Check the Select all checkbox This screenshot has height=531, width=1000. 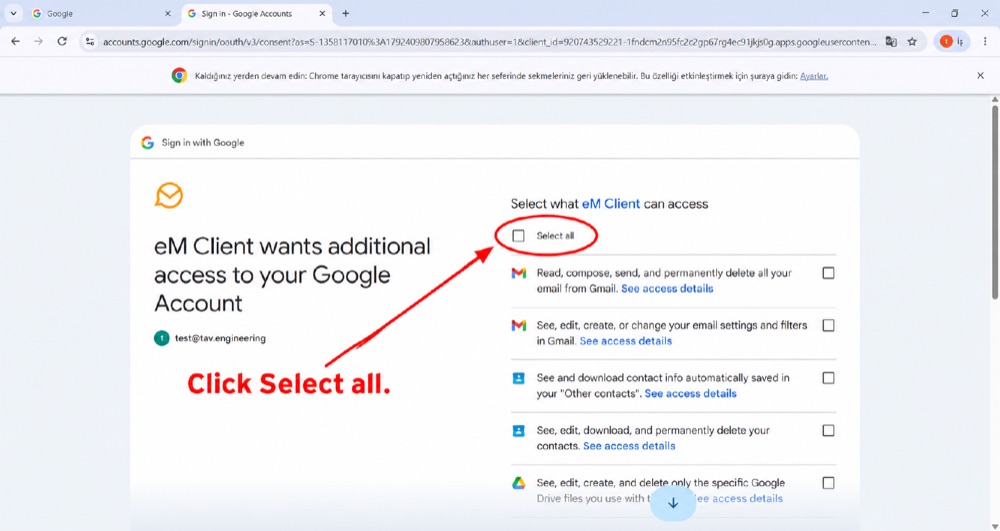518,236
